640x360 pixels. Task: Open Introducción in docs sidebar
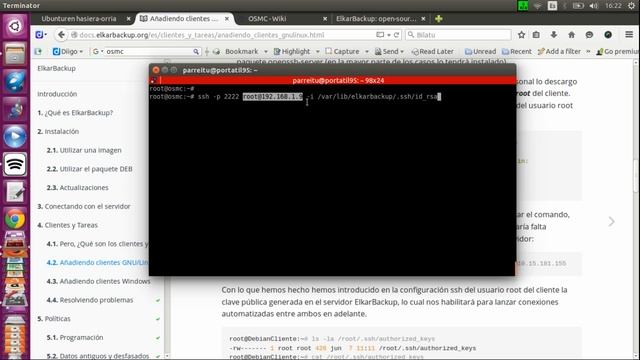(x=57, y=94)
